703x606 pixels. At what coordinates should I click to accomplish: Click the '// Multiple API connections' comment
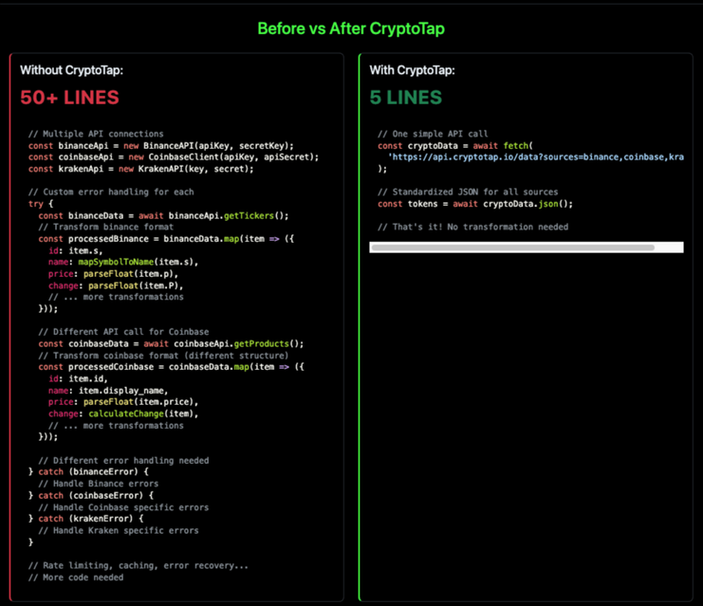(96, 134)
